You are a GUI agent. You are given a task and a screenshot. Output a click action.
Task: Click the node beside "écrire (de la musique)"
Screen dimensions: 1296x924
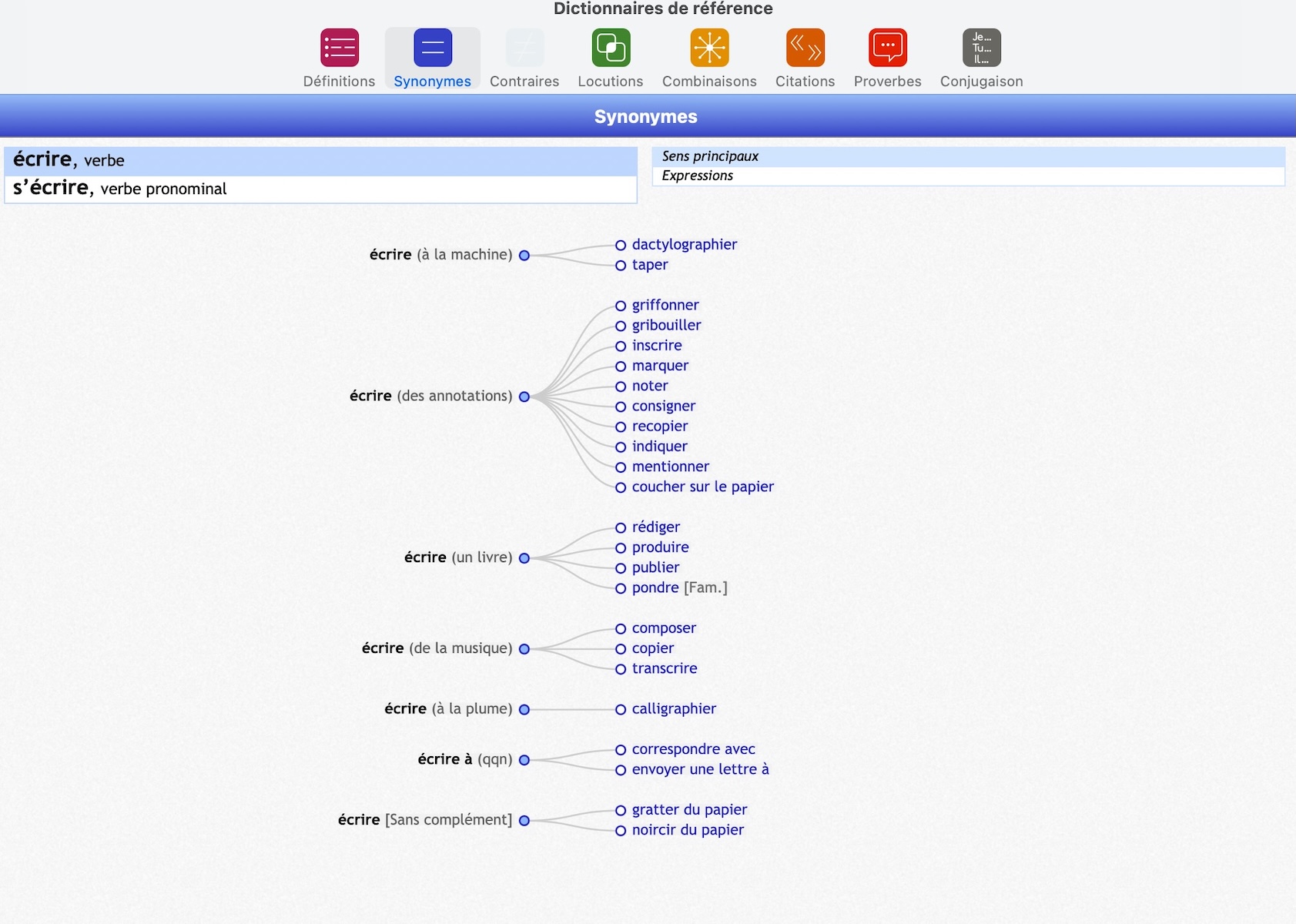524,649
